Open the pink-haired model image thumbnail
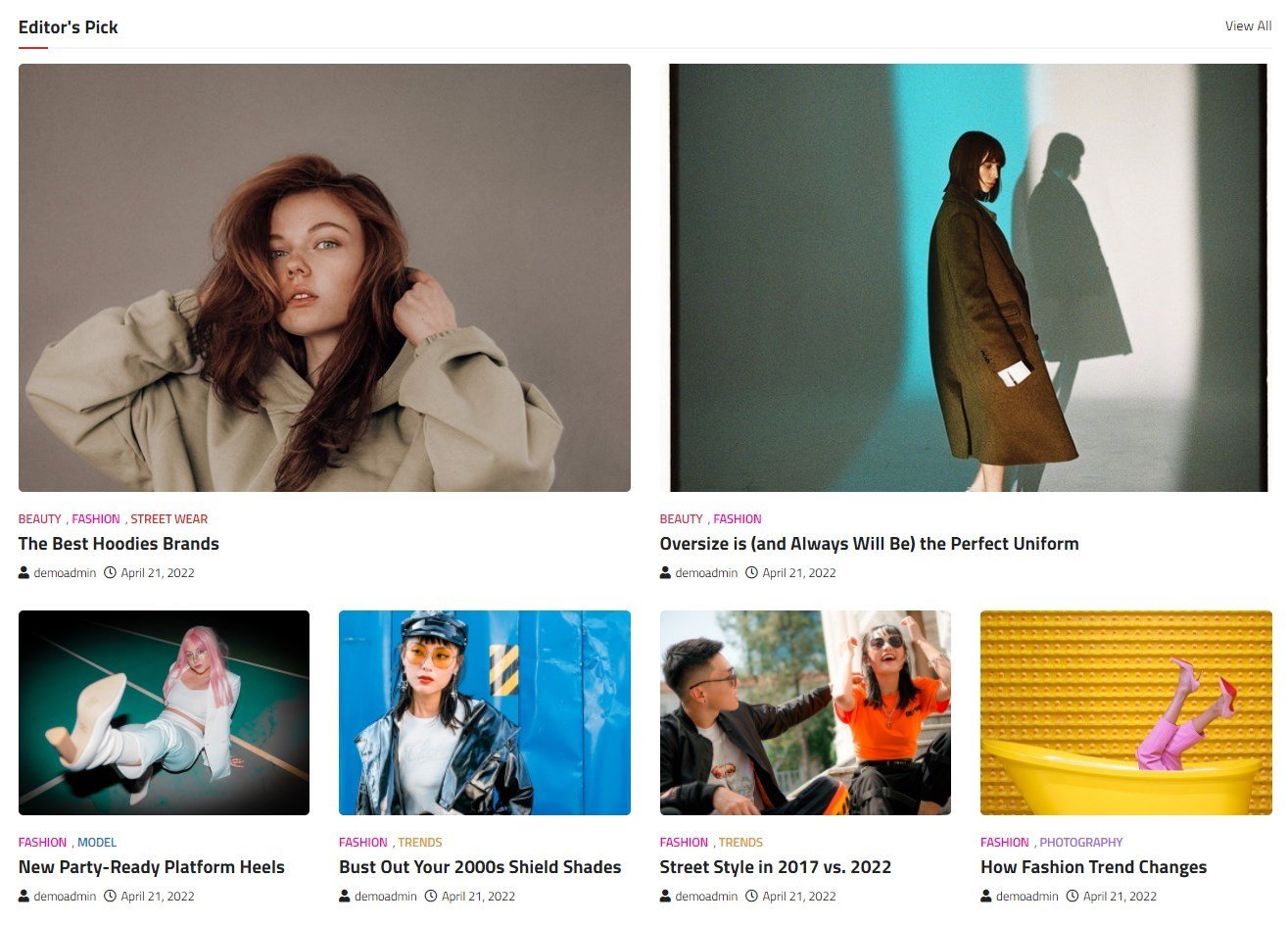Image resolution: width=1288 pixels, height=925 pixels. coord(164,713)
